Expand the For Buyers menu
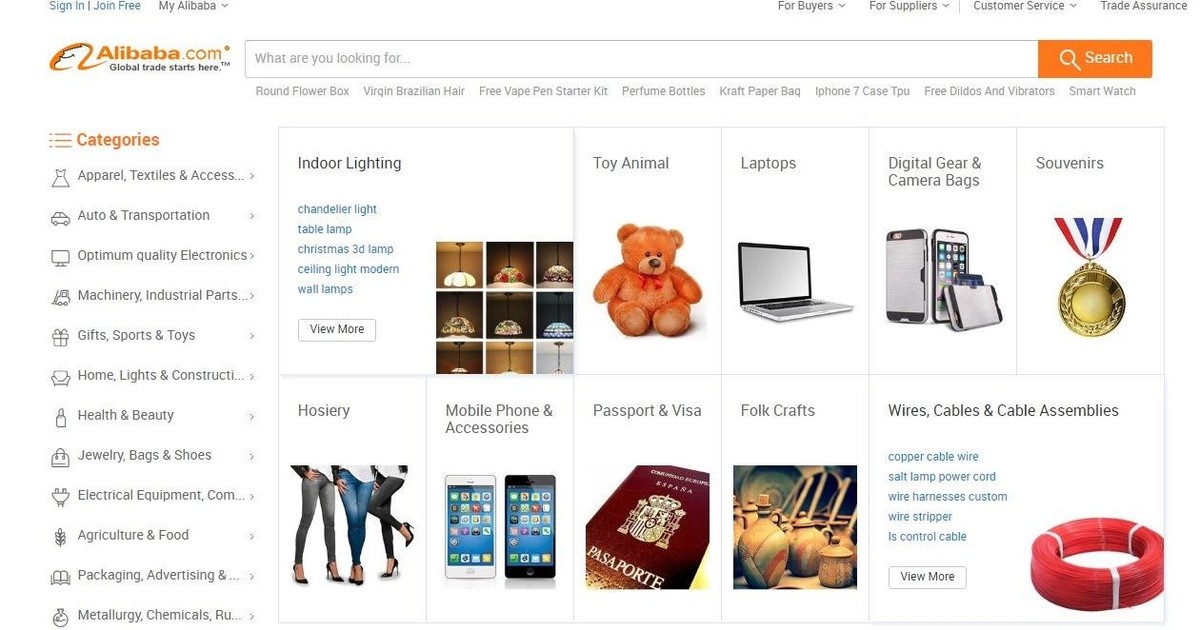This screenshot has height=630, width=1200. (x=811, y=6)
